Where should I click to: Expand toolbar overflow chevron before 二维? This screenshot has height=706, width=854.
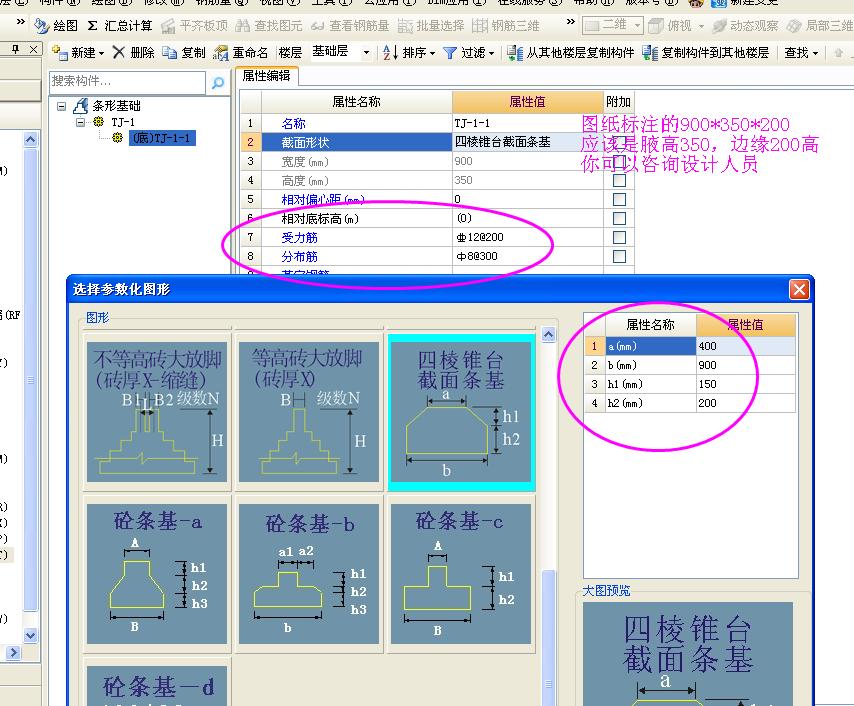coord(570,22)
